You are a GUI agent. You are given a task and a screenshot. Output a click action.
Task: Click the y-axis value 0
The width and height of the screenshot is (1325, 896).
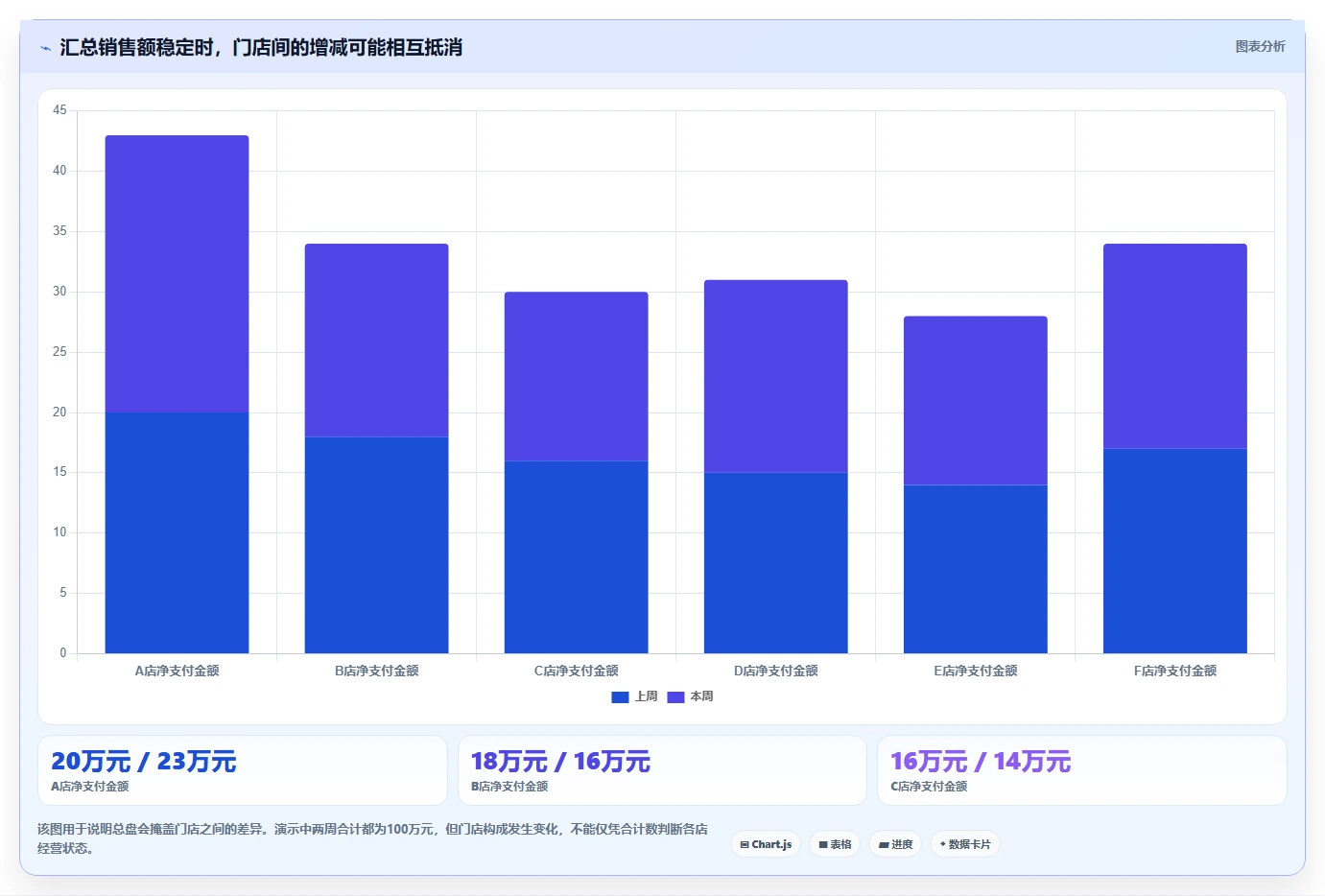[63, 653]
